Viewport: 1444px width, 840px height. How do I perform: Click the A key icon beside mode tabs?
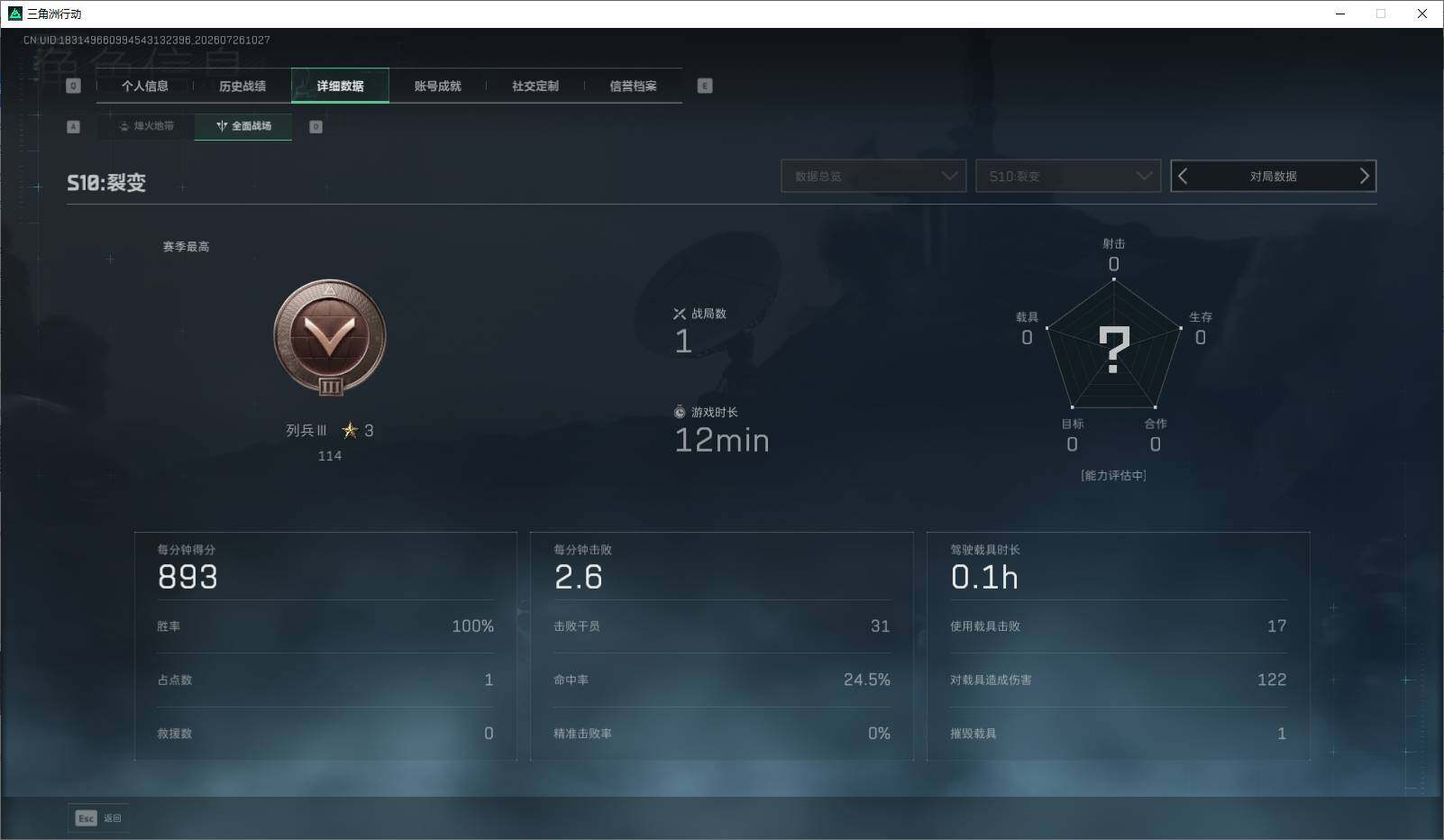[x=74, y=126]
